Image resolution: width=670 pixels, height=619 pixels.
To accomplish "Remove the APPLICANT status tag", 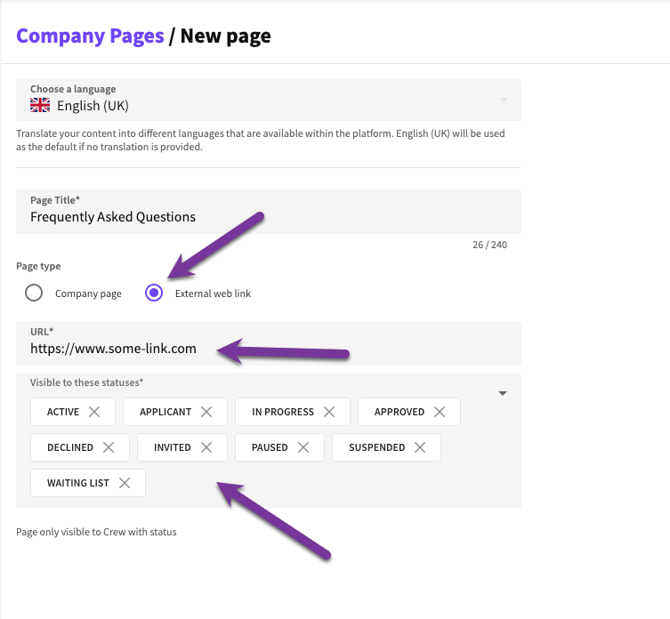I will [x=206, y=412].
